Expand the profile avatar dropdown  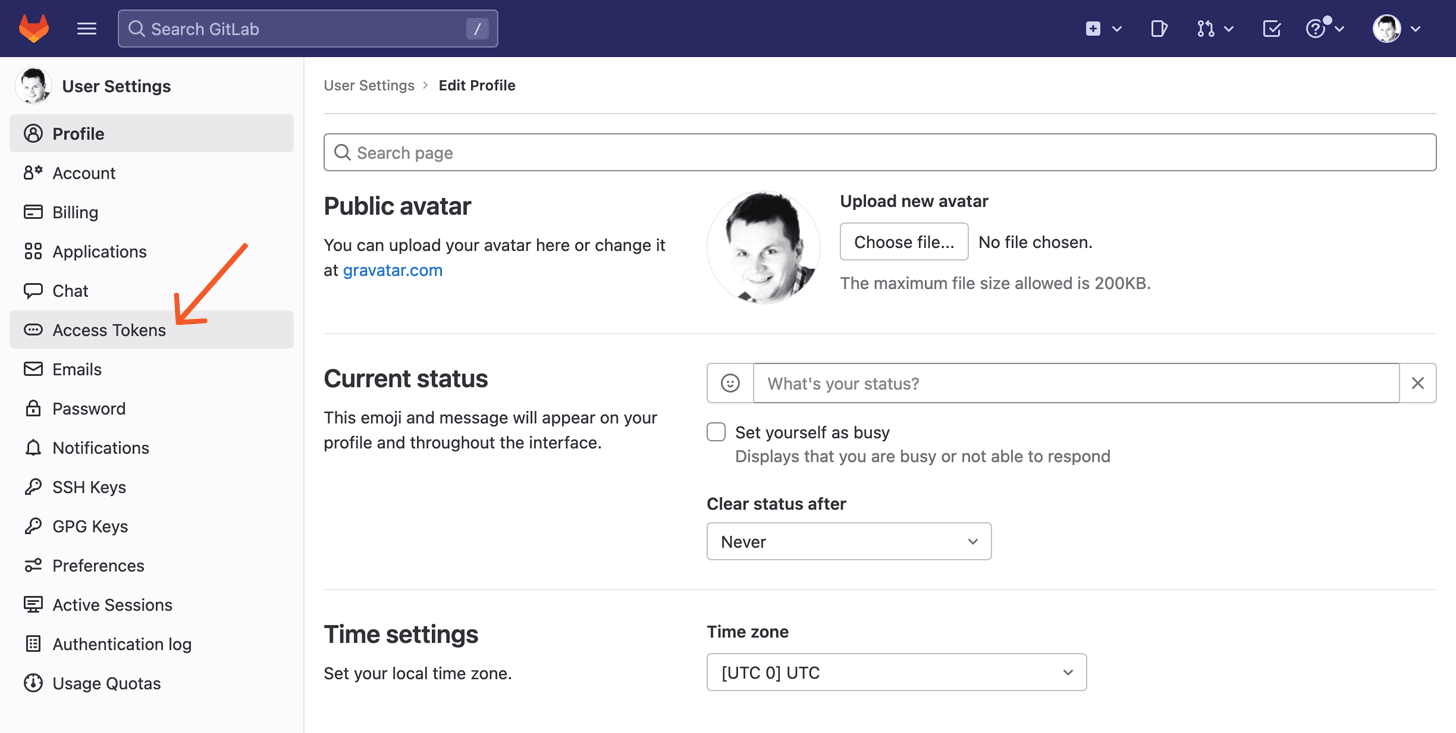tap(1397, 28)
